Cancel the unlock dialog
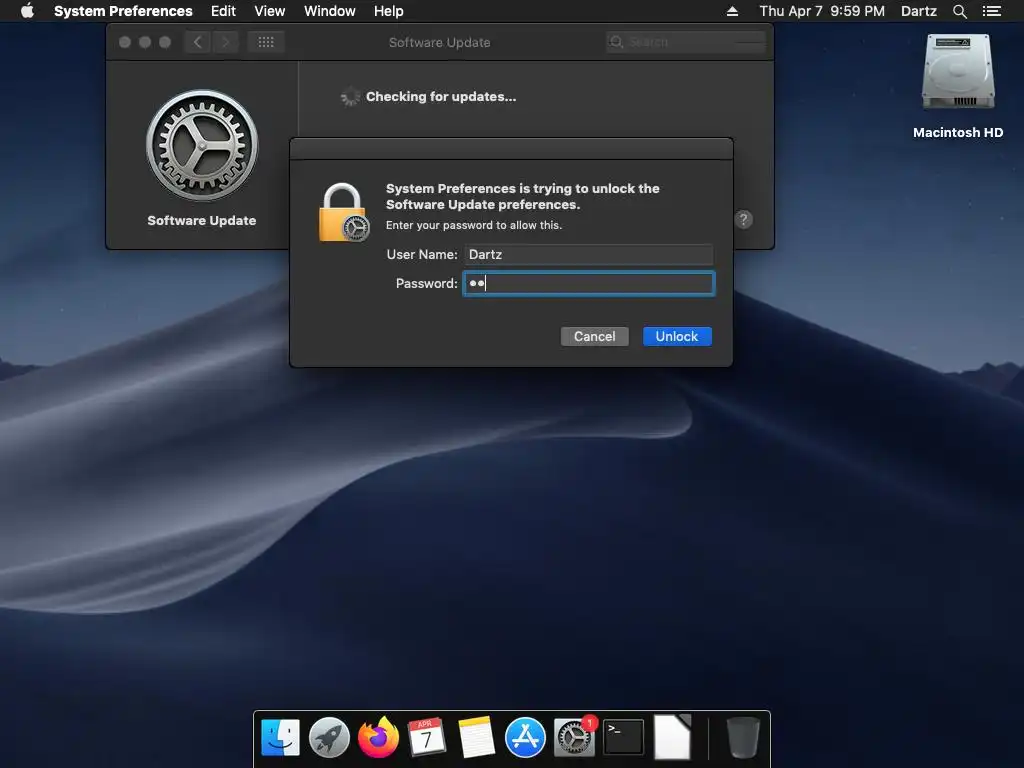Image resolution: width=1024 pixels, height=768 pixels. [x=594, y=336]
